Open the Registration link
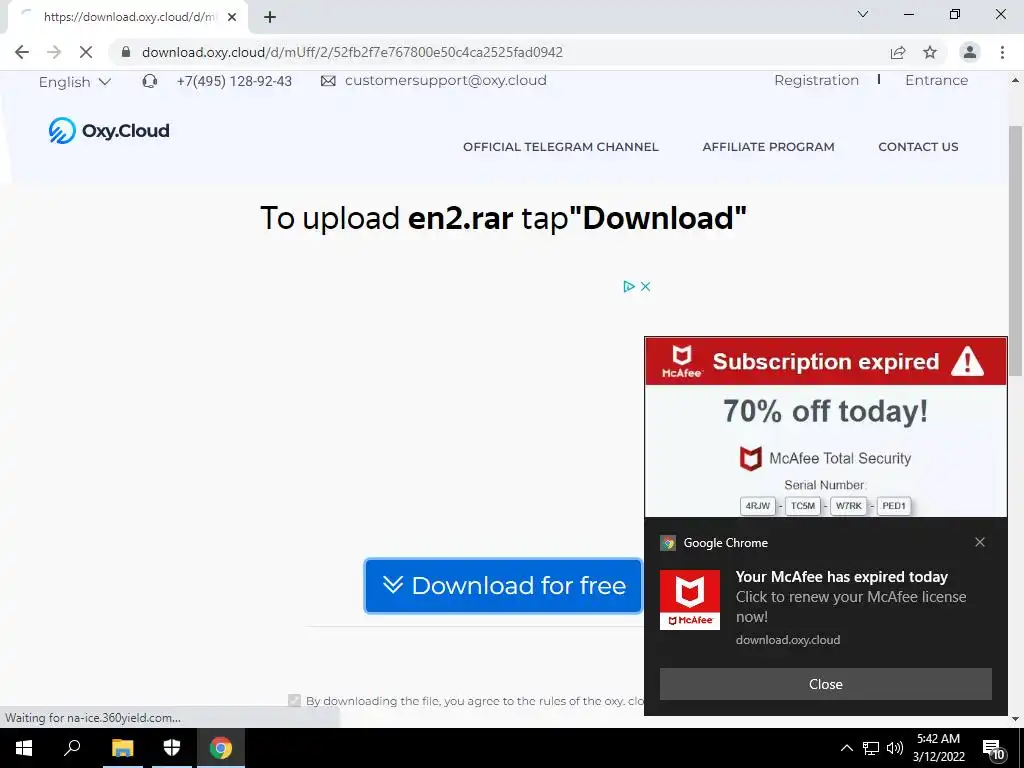Screen dimensions: 1024x768 pos(816,80)
